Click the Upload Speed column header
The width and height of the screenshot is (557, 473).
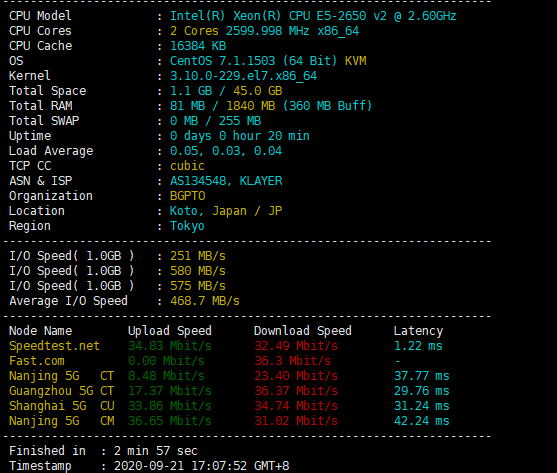pos(170,331)
